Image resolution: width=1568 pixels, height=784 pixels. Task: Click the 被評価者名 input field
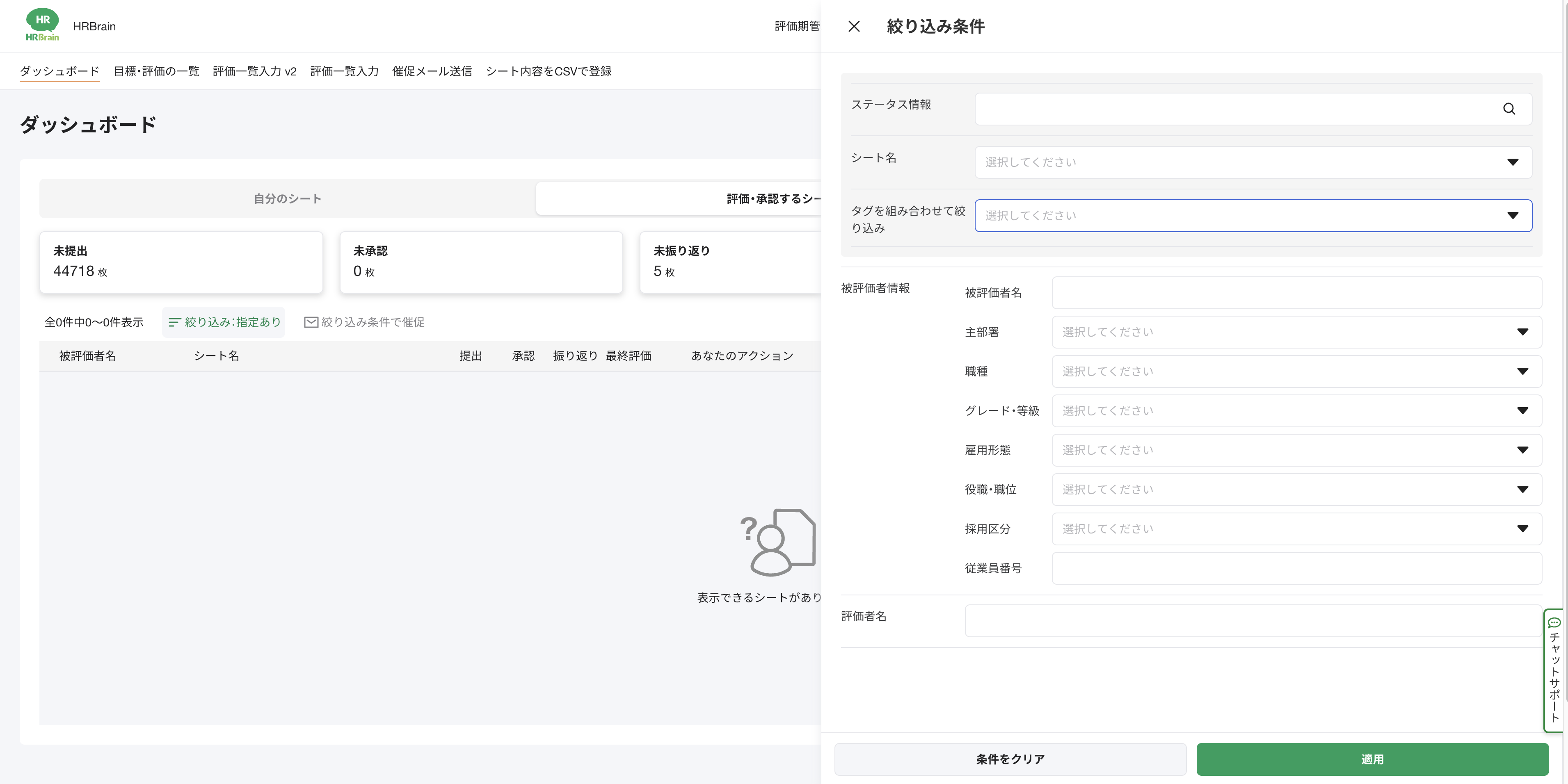point(1296,292)
